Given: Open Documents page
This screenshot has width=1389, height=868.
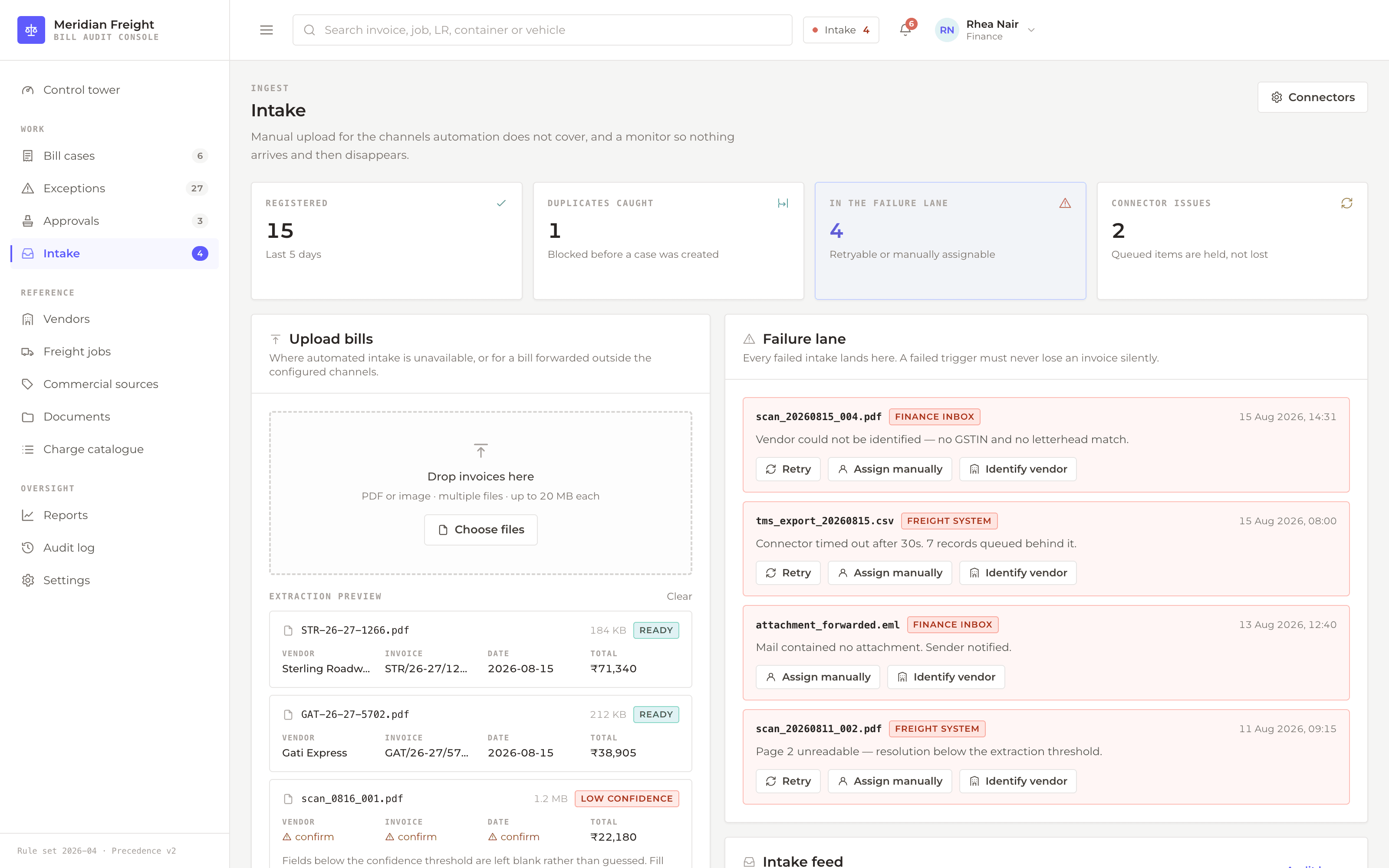Looking at the screenshot, I should pyautogui.click(x=114, y=417).
